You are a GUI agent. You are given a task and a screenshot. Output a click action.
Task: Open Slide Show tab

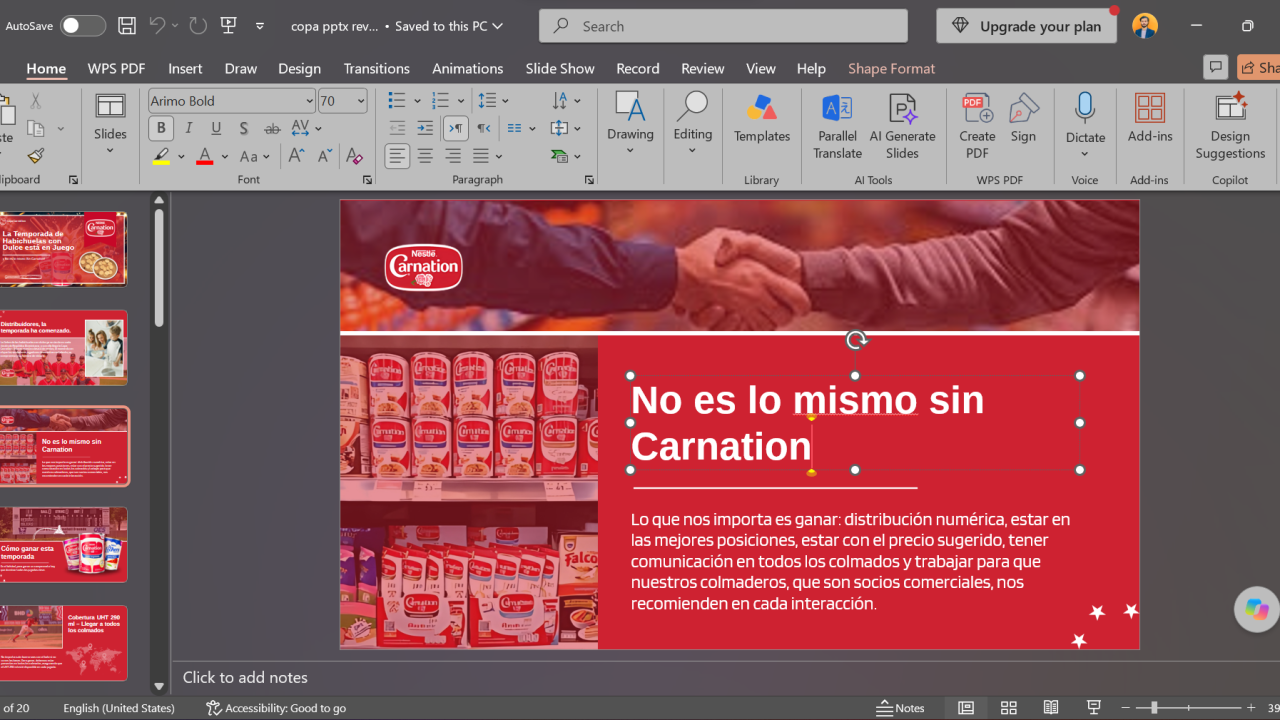pos(560,68)
